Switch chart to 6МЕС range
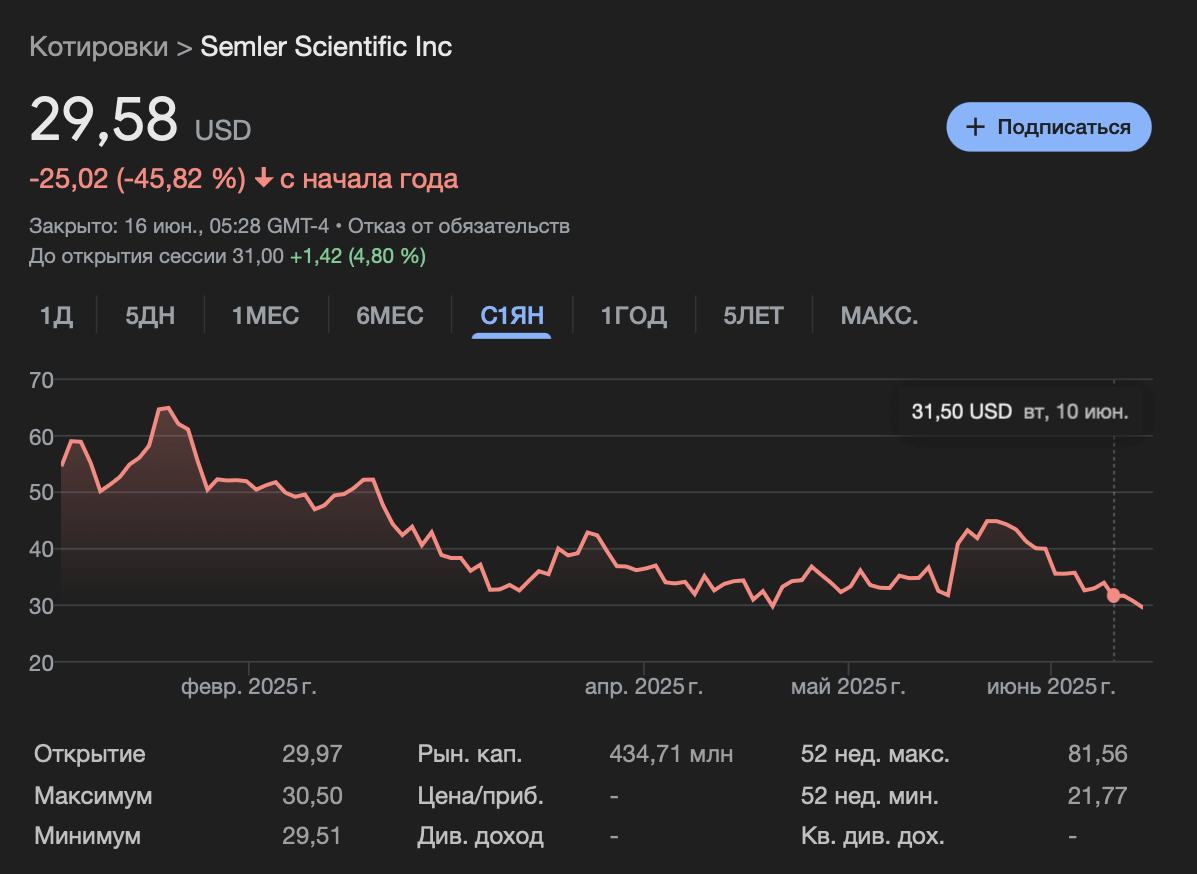This screenshot has width=1197, height=874. click(389, 315)
